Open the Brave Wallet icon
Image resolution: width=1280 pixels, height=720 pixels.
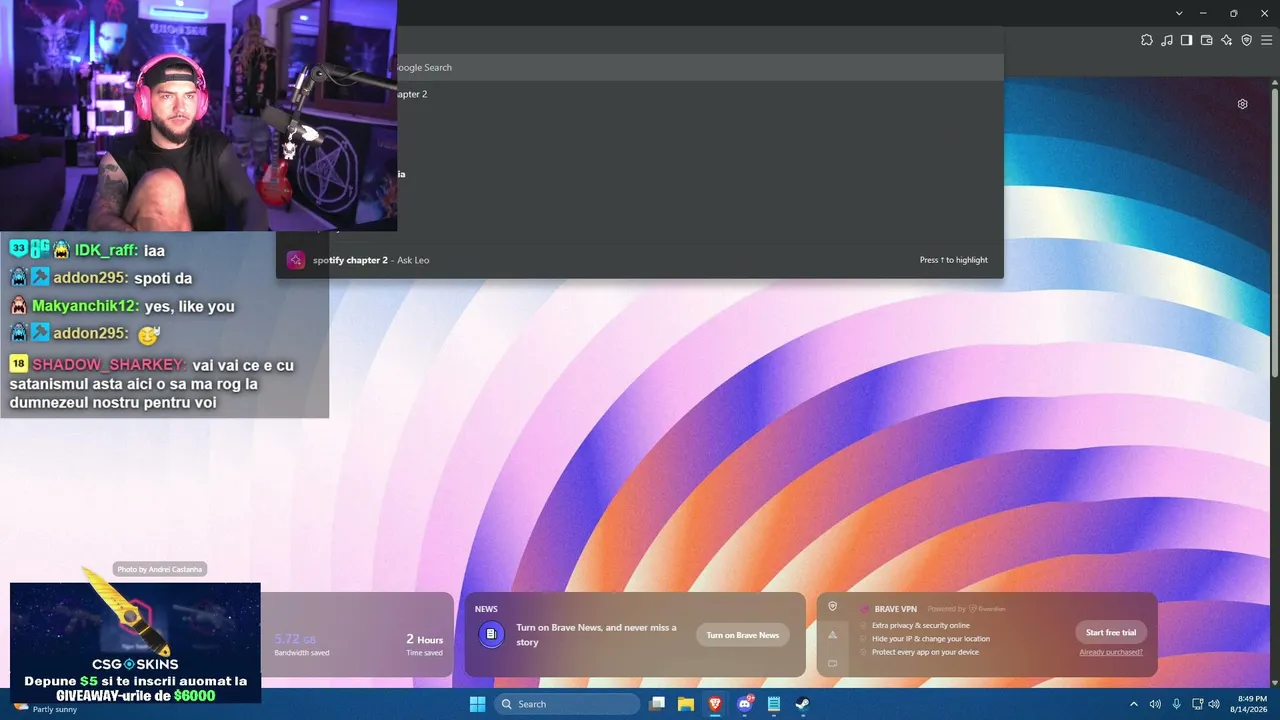pyautogui.click(x=1206, y=40)
